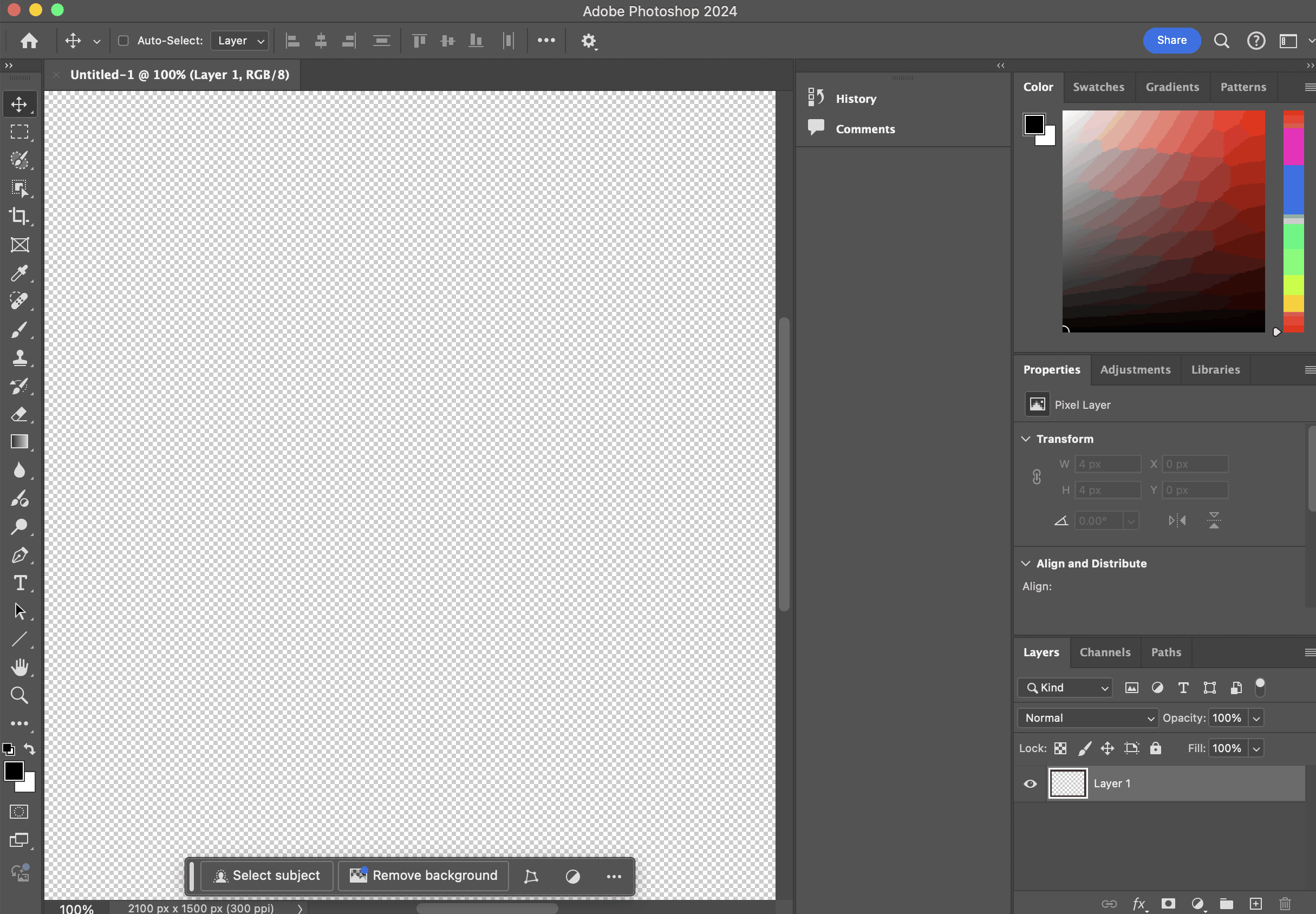This screenshot has height=914, width=1316.
Task: Select the Hand tool
Action: pyautogui.click(x=19, y=667)
